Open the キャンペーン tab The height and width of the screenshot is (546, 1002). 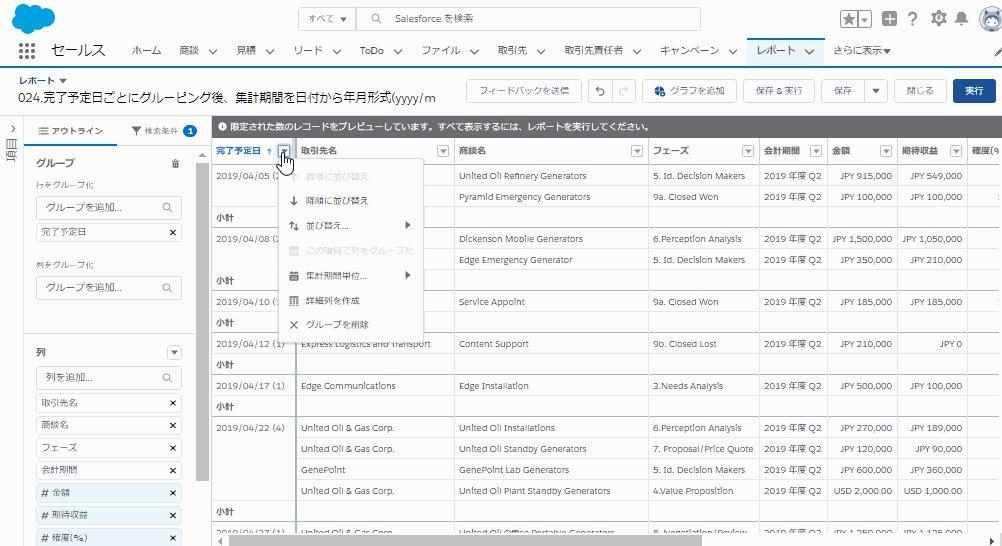[x=690, y=51]
